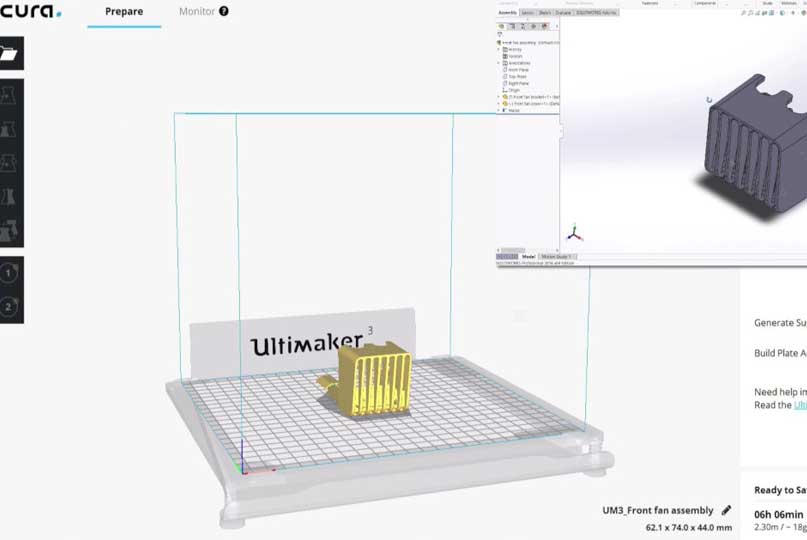
Task: Open PropertyManager tab icon in SolidWorks
Action: click(512, 26)
